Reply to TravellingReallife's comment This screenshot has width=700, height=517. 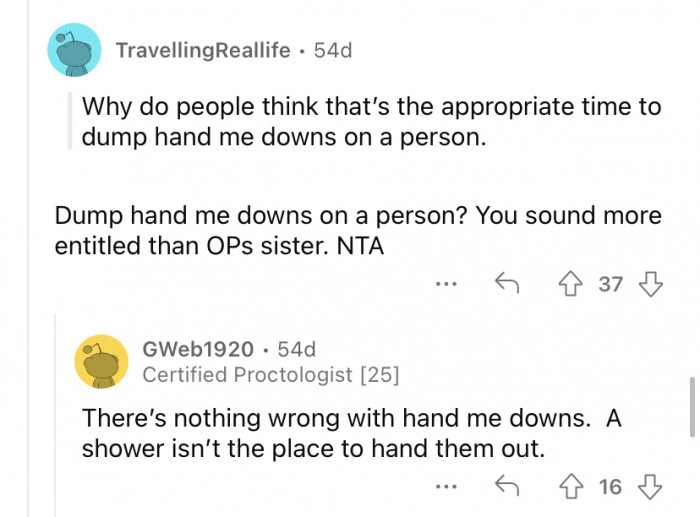pyautogui.click(x=506, y=284)
